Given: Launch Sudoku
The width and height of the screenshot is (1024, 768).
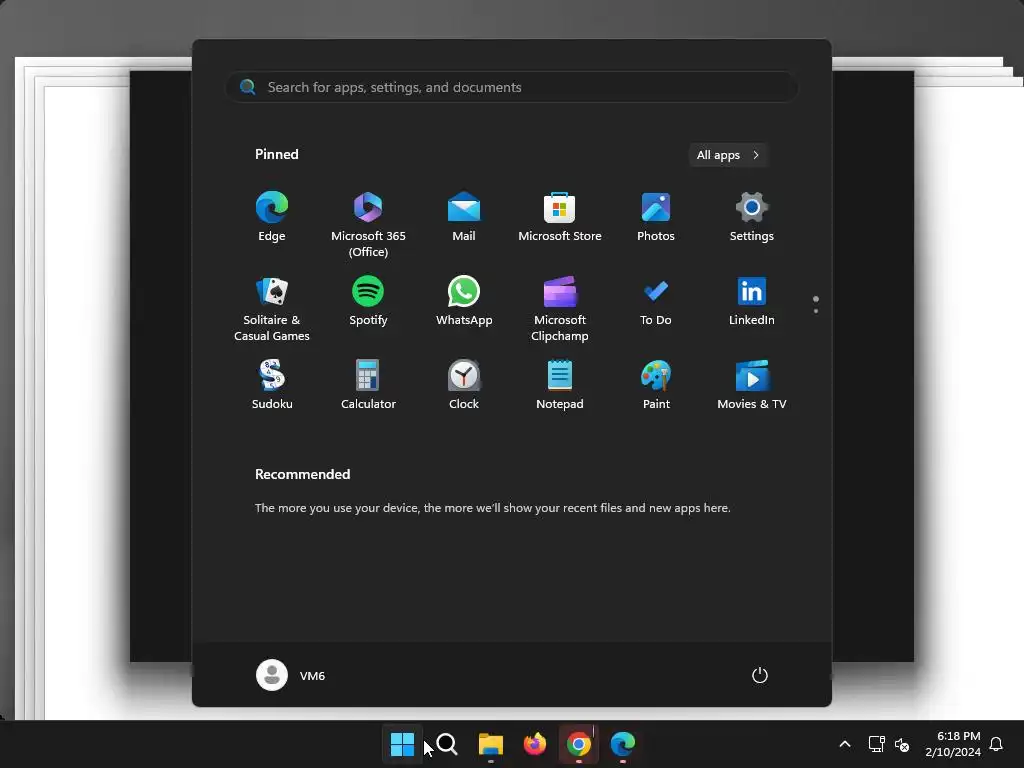Looking at the screenshot, I should 272,385.
